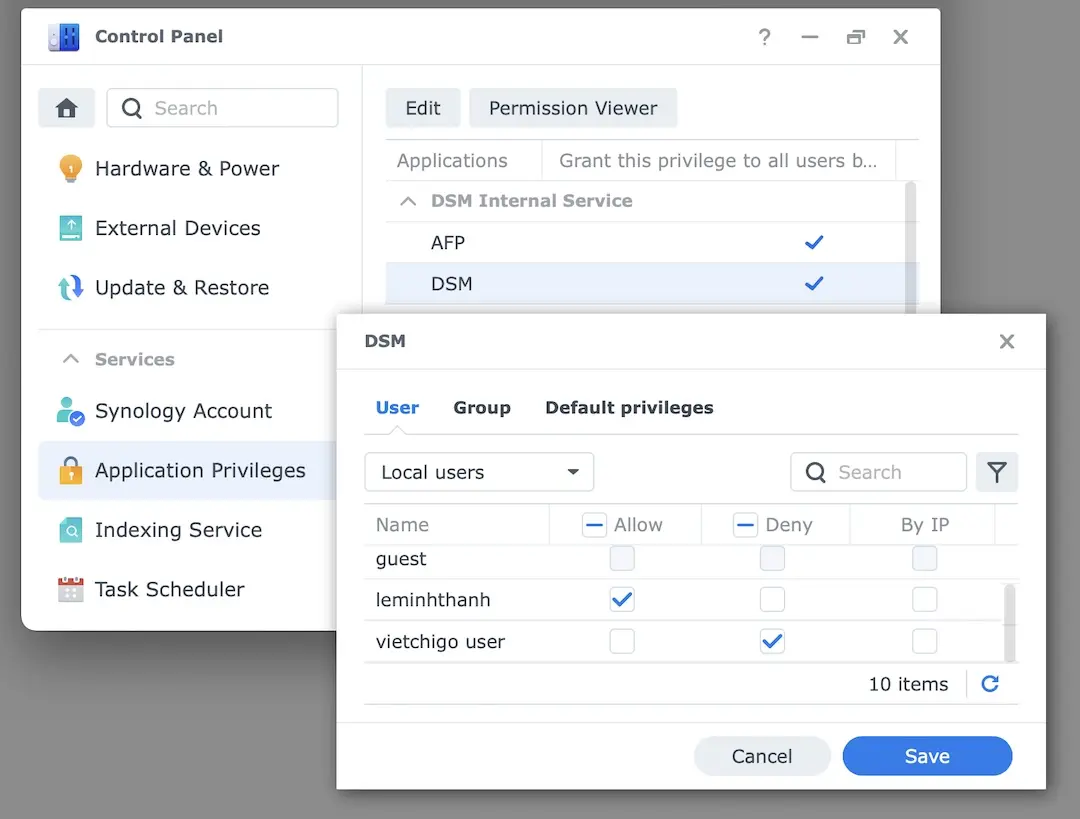Uncheck Deny for vietchigo user
Screen dimensions: 1080x819
(772, 642)
